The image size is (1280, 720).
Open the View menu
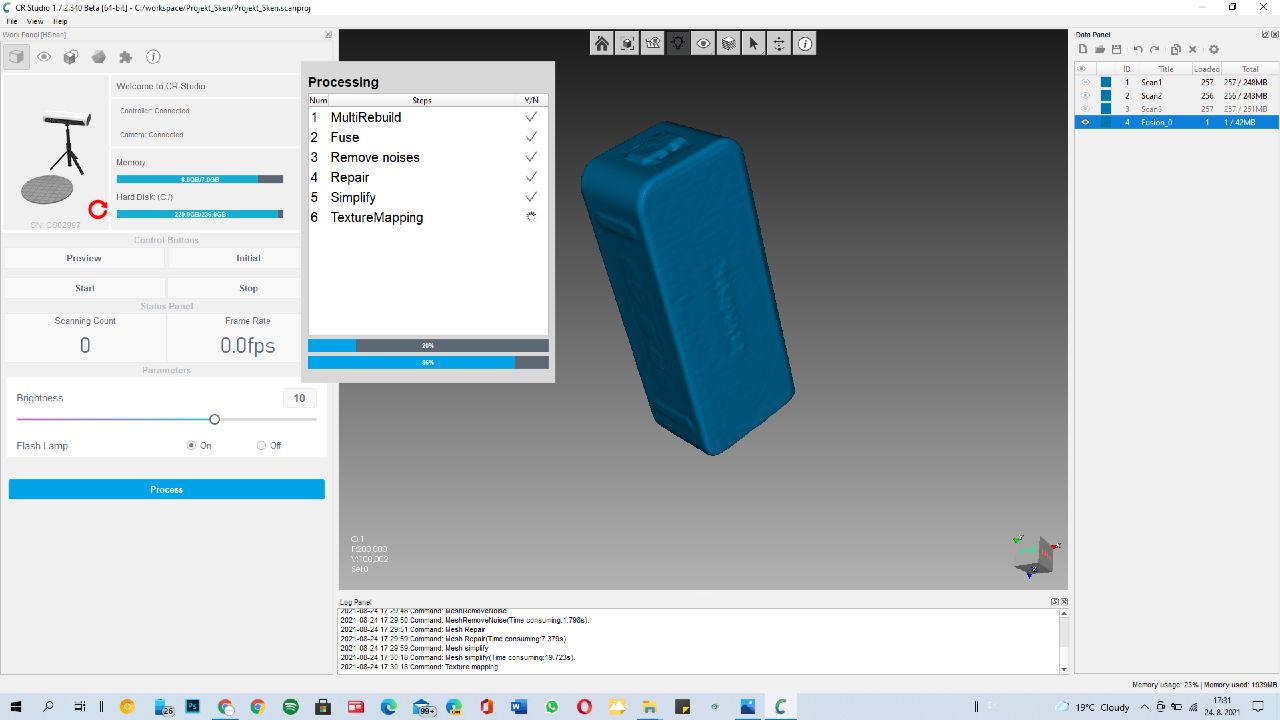(35, 21)
